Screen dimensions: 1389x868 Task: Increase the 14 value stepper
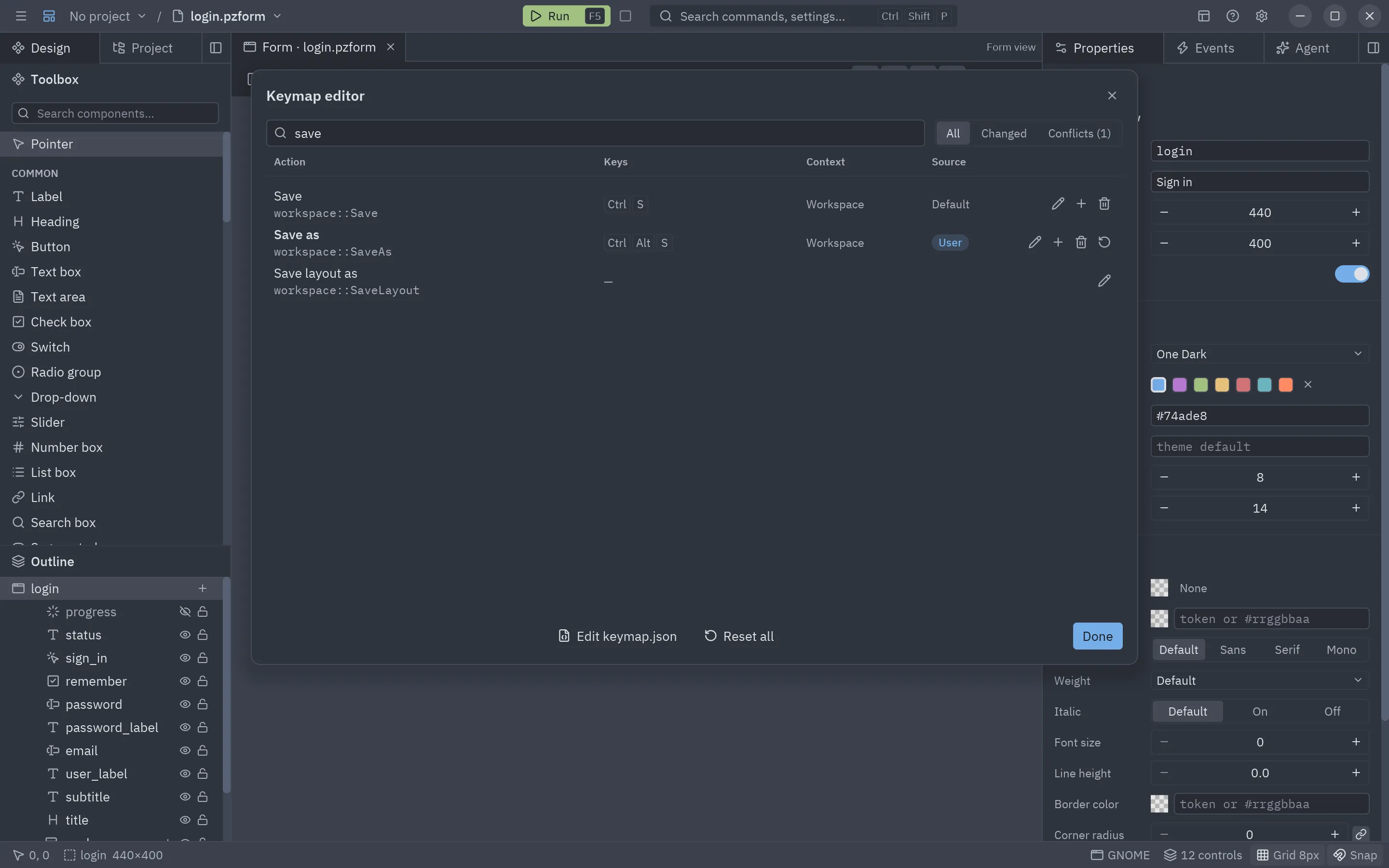click(x=1356, y=508)
